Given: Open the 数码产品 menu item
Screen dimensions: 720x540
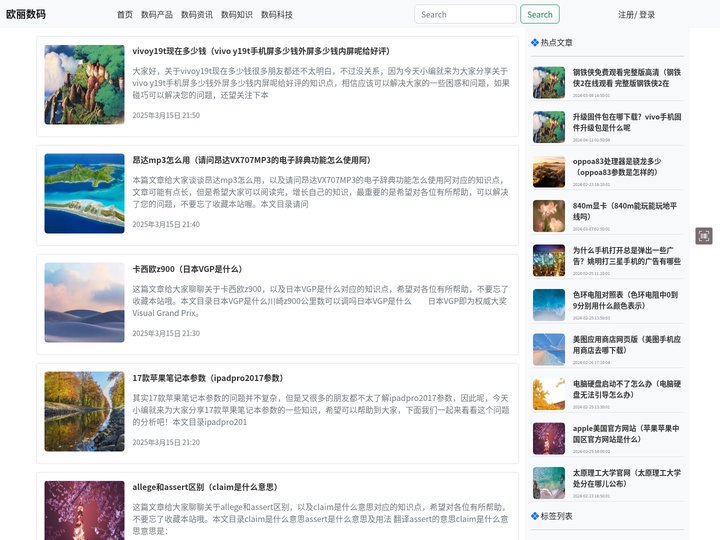Looking at the screenshot, I should point(157,15).
